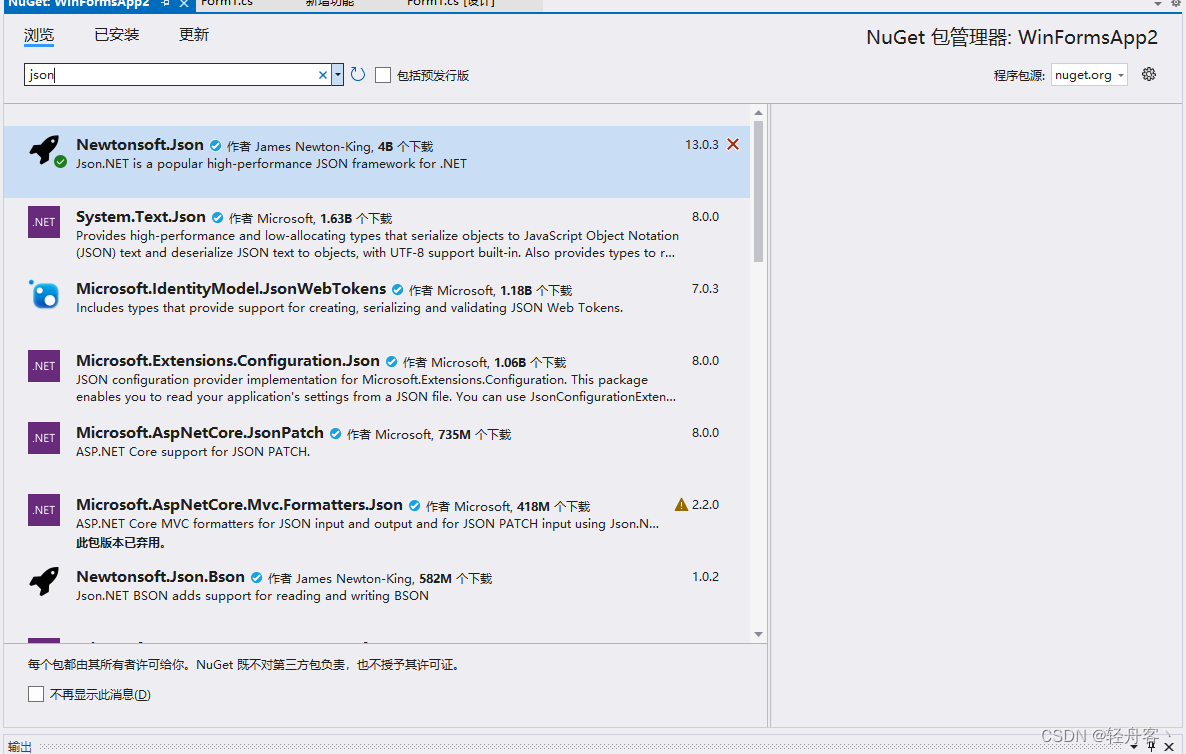Clear the json search text

(x=323, y=75)
